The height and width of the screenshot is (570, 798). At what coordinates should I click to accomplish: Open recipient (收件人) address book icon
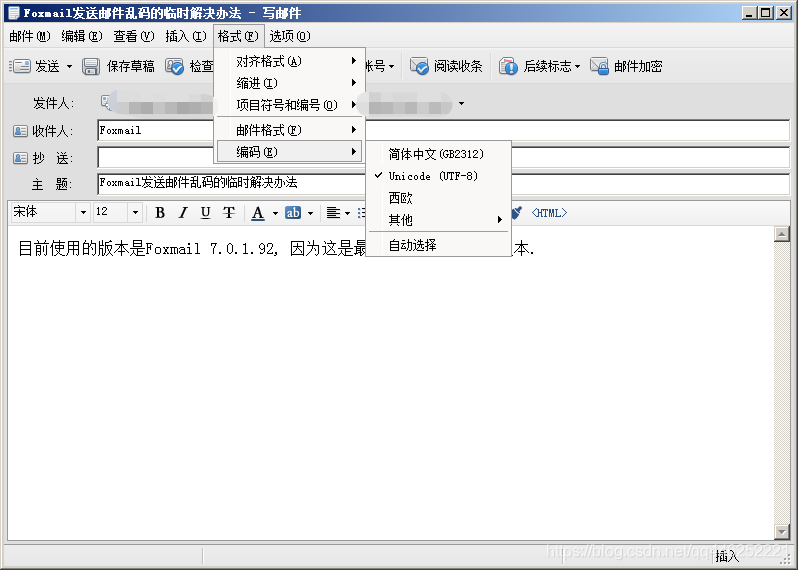click(x=20, y=131)
